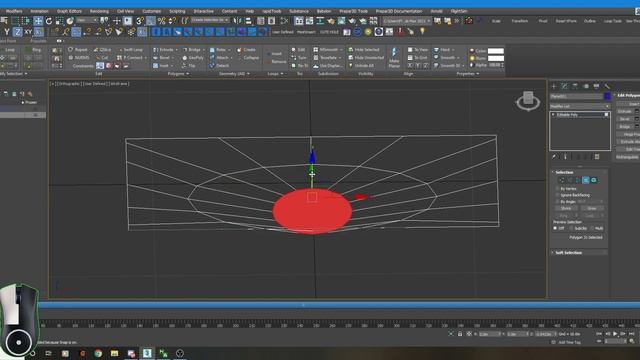Select the Move transform tool
640x360 pixels.
coord(38,21)
